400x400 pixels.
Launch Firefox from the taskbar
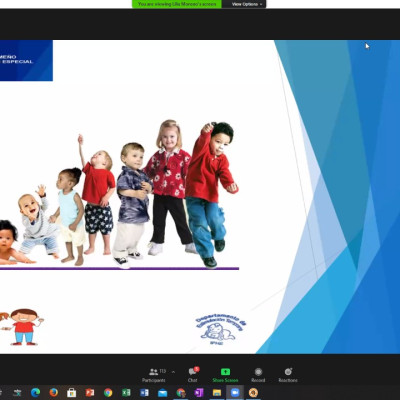coord(53,393)
